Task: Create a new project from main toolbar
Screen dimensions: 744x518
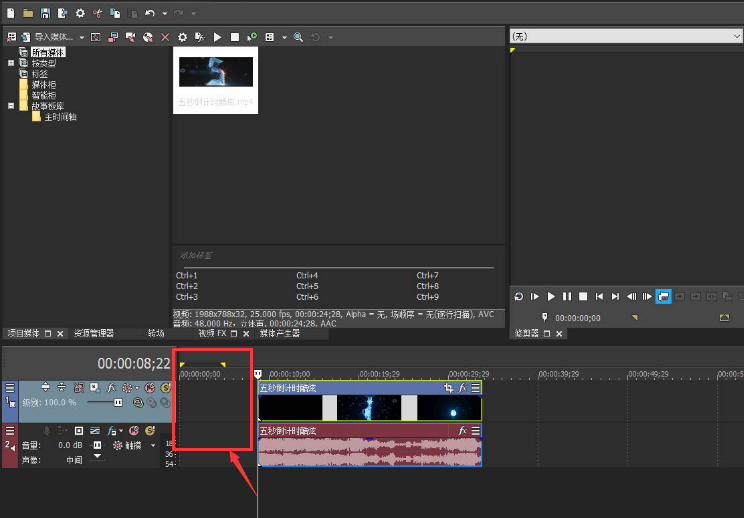Action: coord(10,13)
